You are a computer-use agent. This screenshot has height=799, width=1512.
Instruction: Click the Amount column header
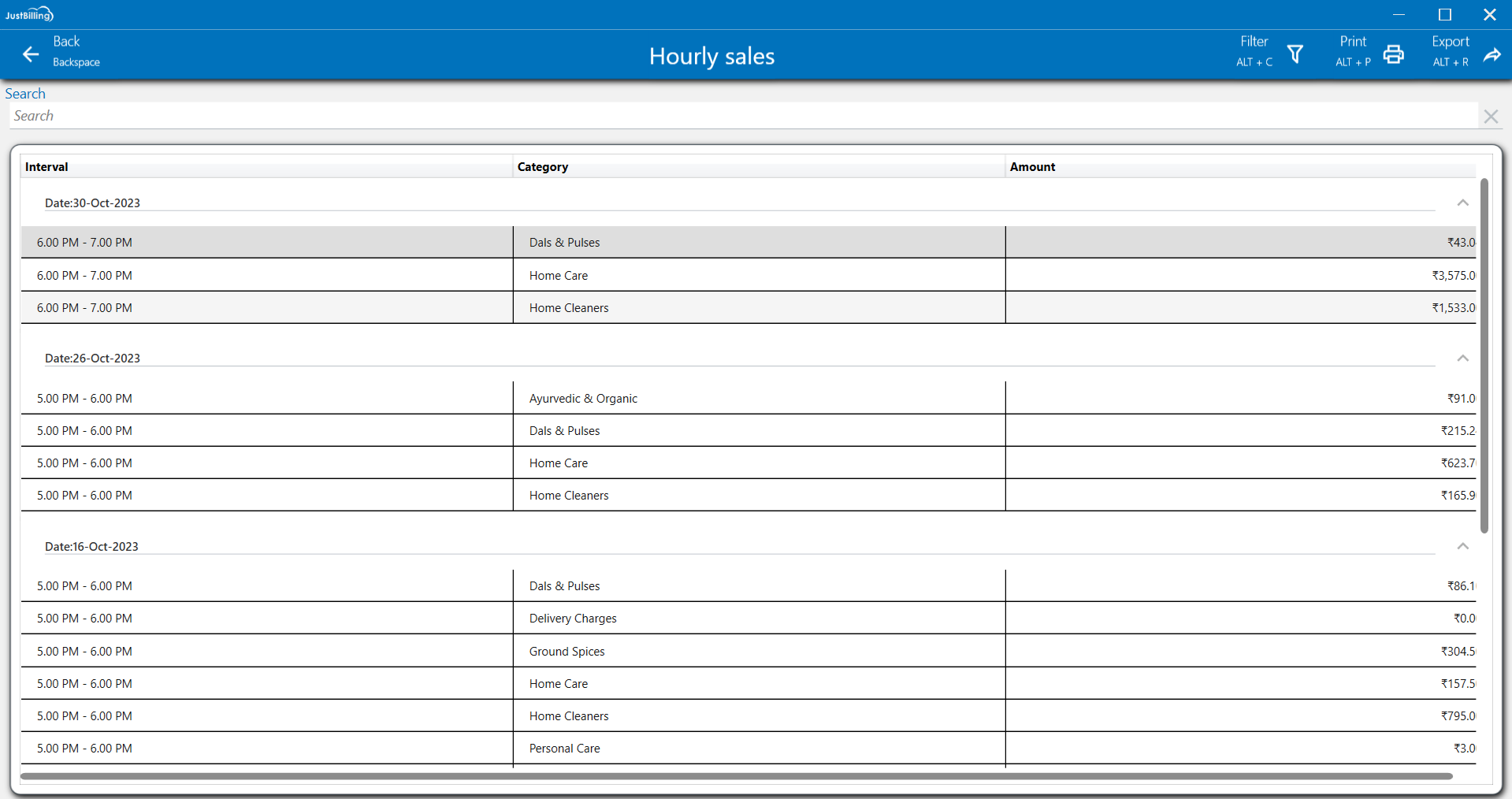1032,167
